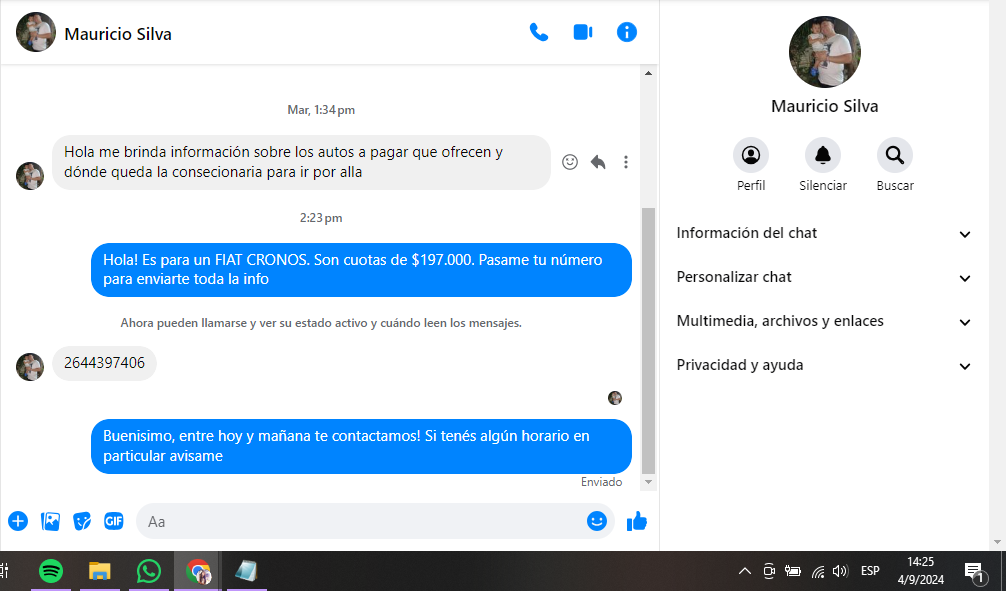Click the ESP language indicator

[870, 570]
